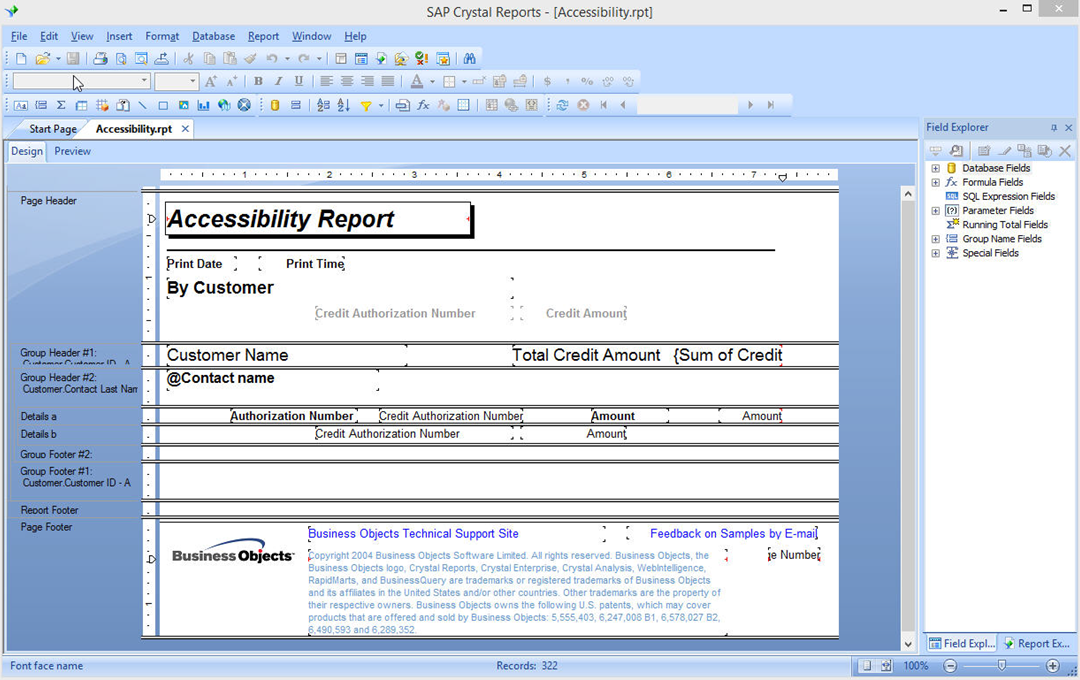
Task: Click Feedback on Samples by E-mail link
Action: tap(733, 534)
